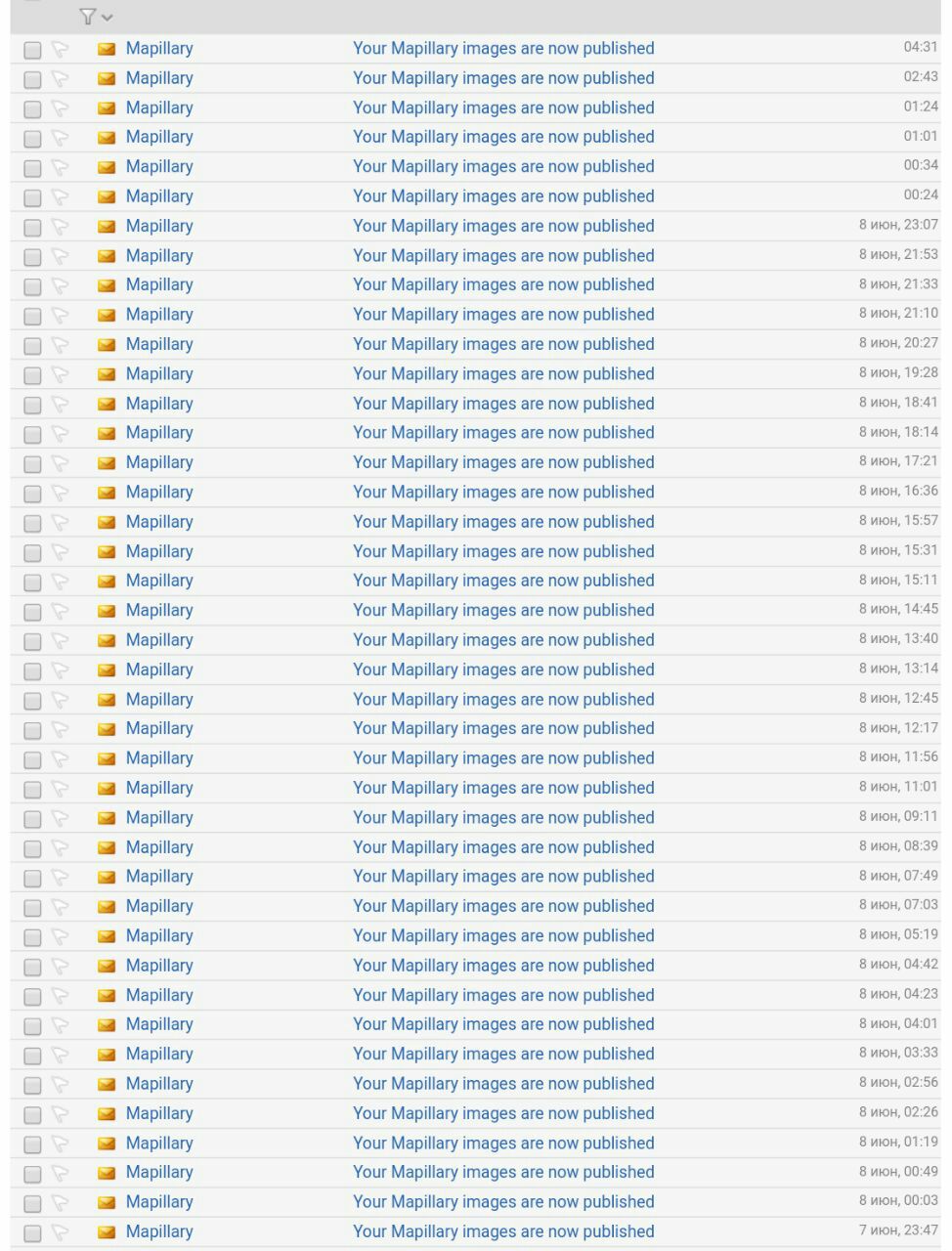952x1251 pixels.
Task: Select checkbox of 8 июн, 23:07 email
Action: click(32, 228)
